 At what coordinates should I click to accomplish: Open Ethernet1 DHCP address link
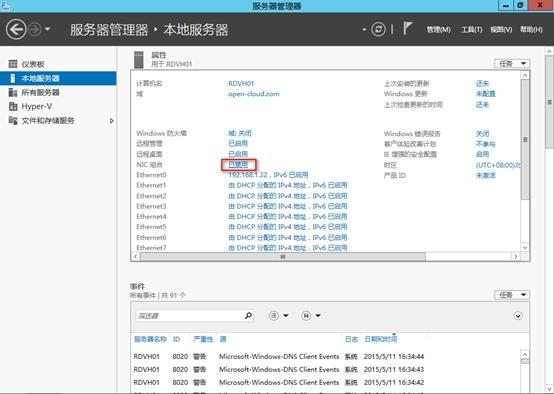click(288, 185)
